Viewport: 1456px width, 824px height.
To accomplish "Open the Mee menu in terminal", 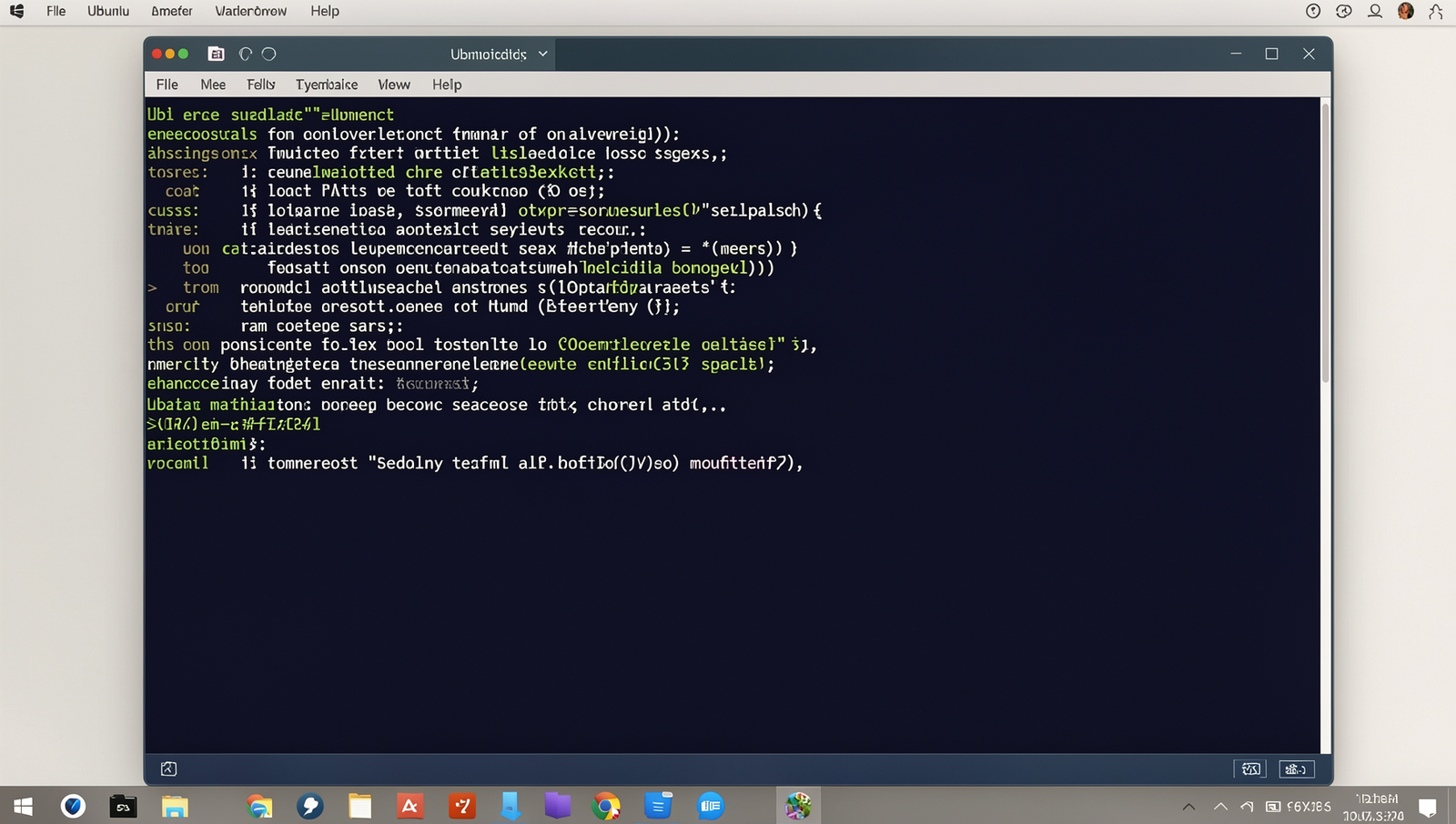I will coord(213,85).
